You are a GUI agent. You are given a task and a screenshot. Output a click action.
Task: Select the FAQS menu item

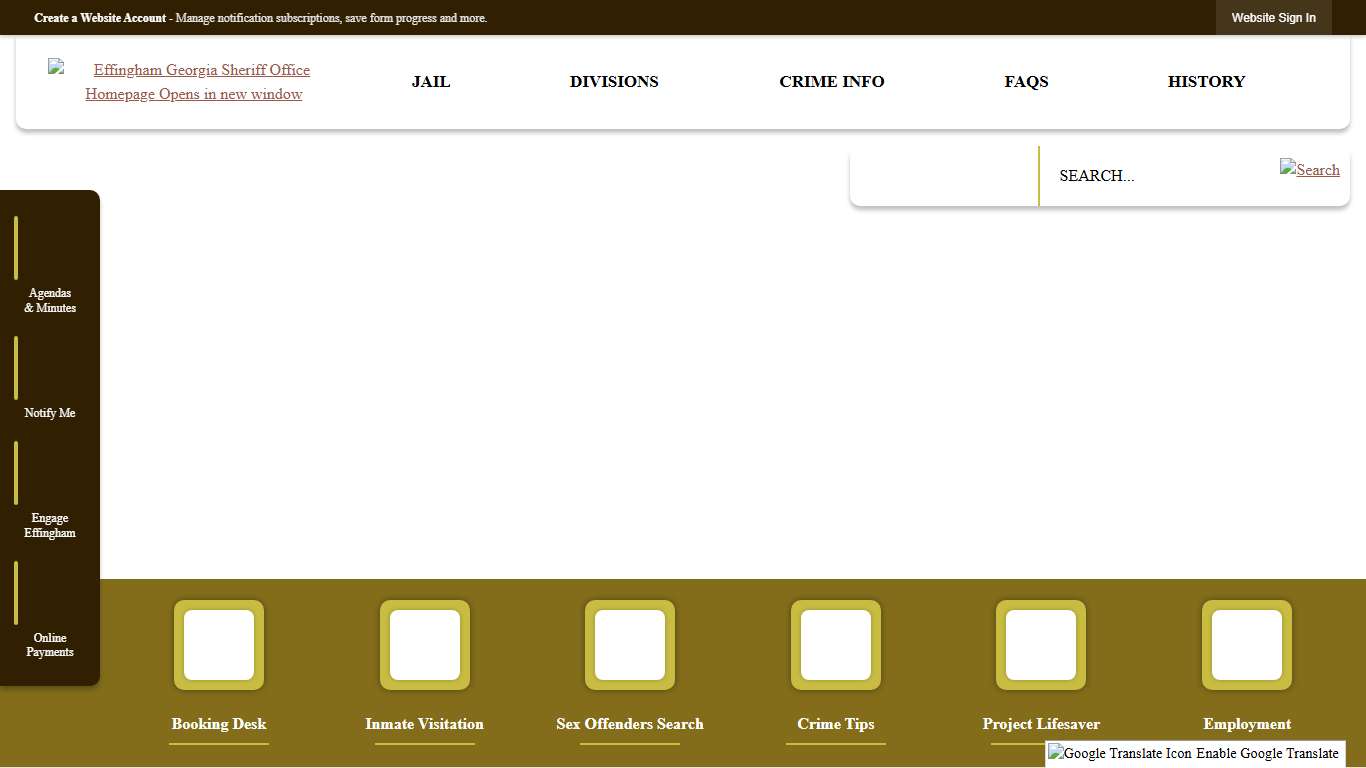pos(1026,82)
